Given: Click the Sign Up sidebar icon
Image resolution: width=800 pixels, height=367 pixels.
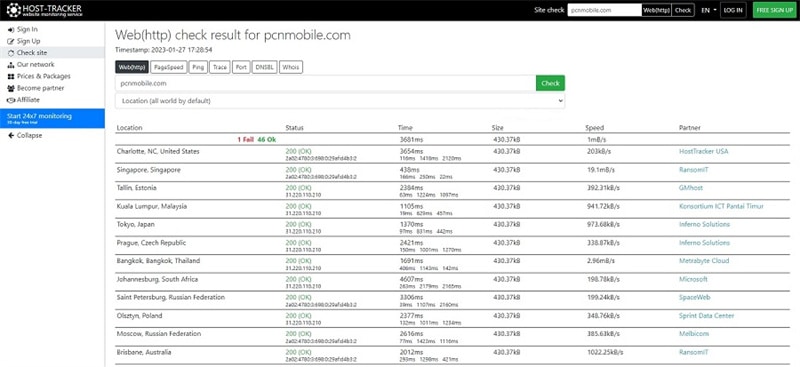Looking at the screenshot, I should point(11,41).
